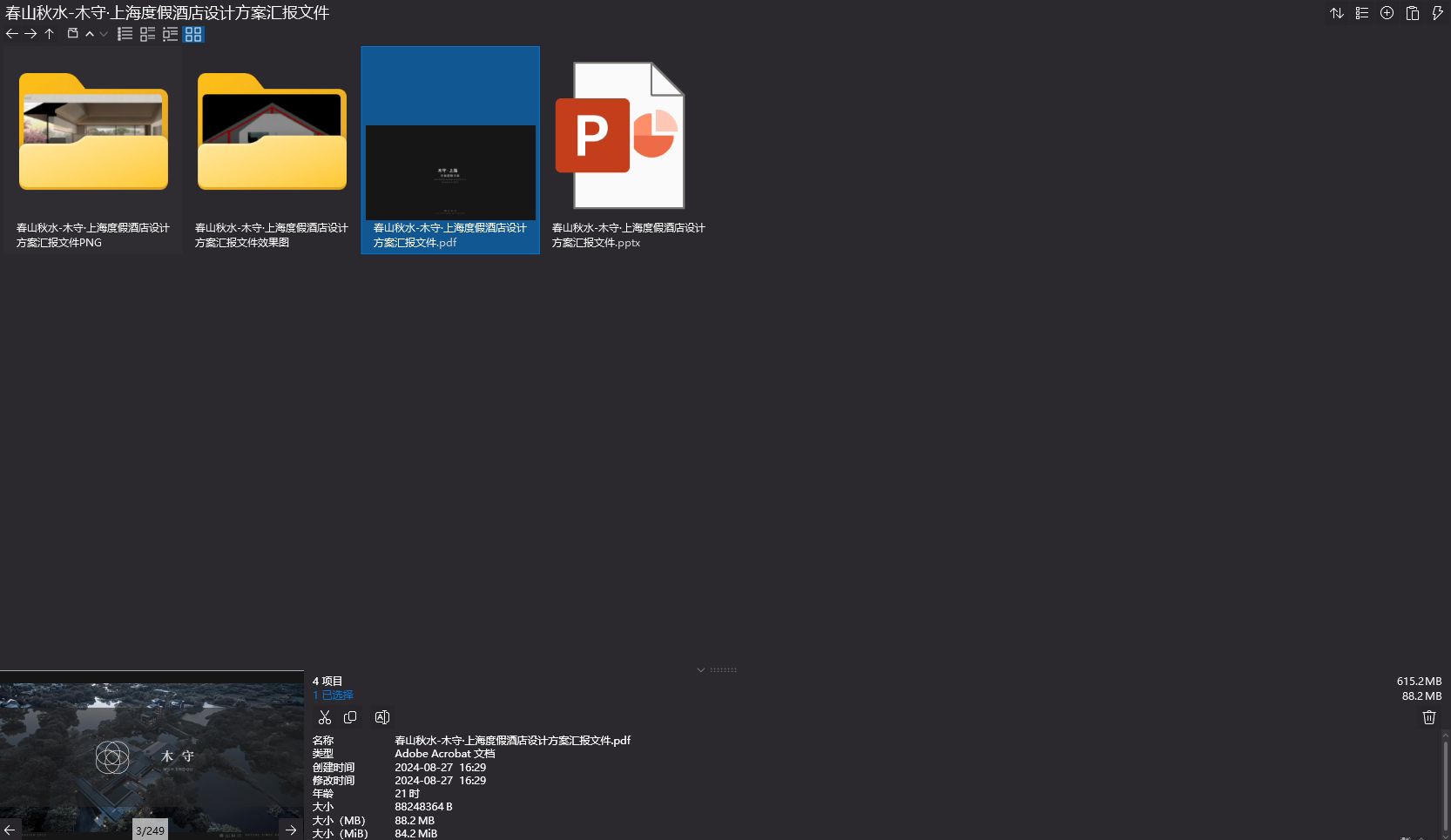Screen dimensions: 1451x840
Task: Click the clipboard paste icon
Action: click(1413, 13)
